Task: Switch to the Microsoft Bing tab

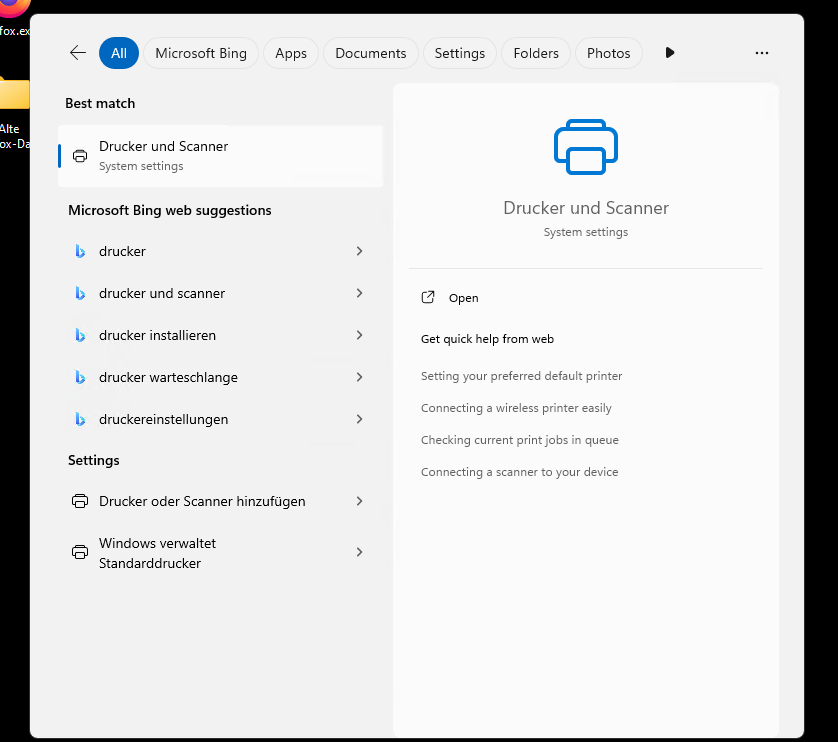Action: click(x=201, y=53)
